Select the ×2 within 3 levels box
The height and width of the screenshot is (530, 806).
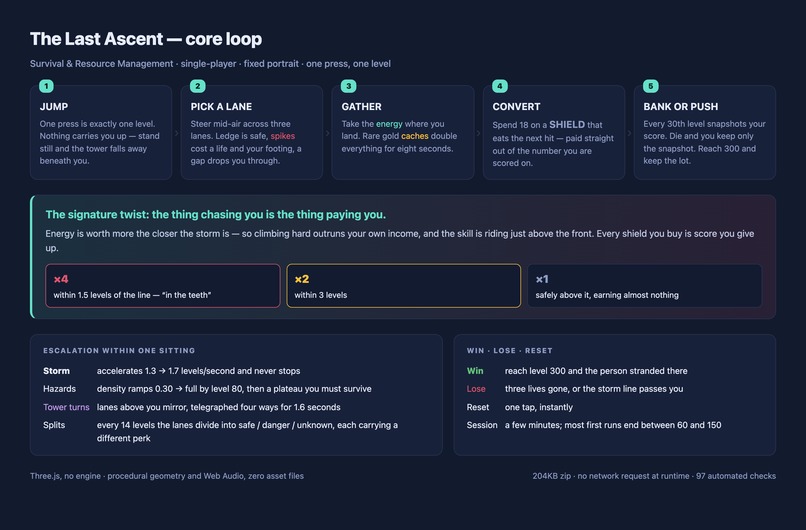coord(404,286)
